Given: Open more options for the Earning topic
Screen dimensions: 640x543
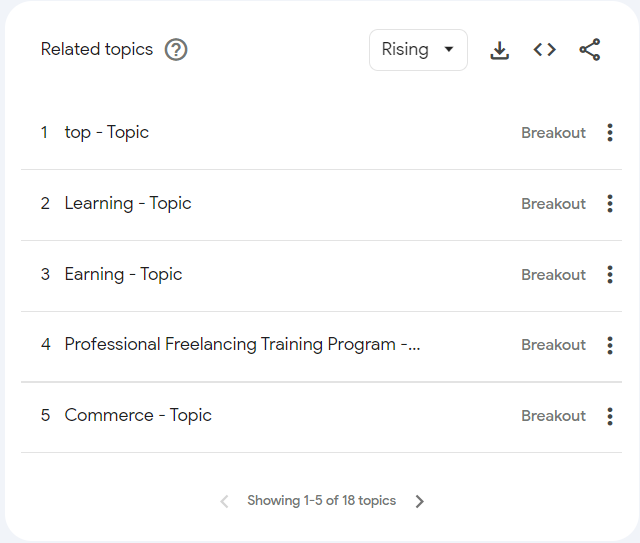Looking at the screenshot, I should tap(610, 275).
